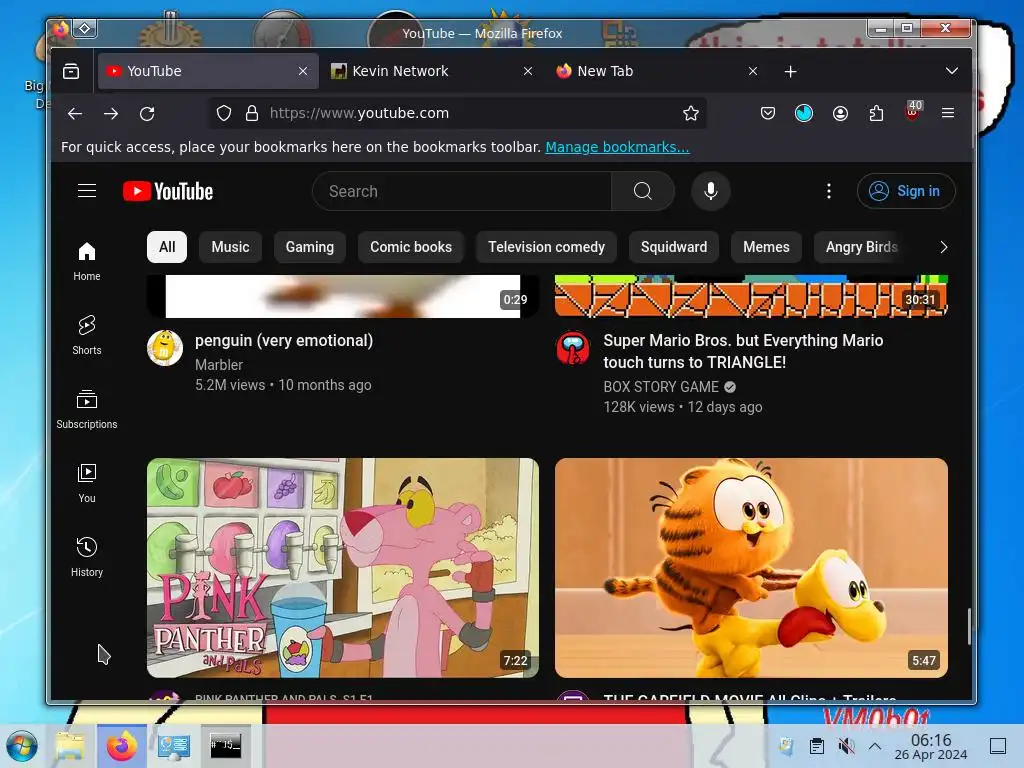
Task: Select the Comic books chip
Action: click(x=411, y=247)
